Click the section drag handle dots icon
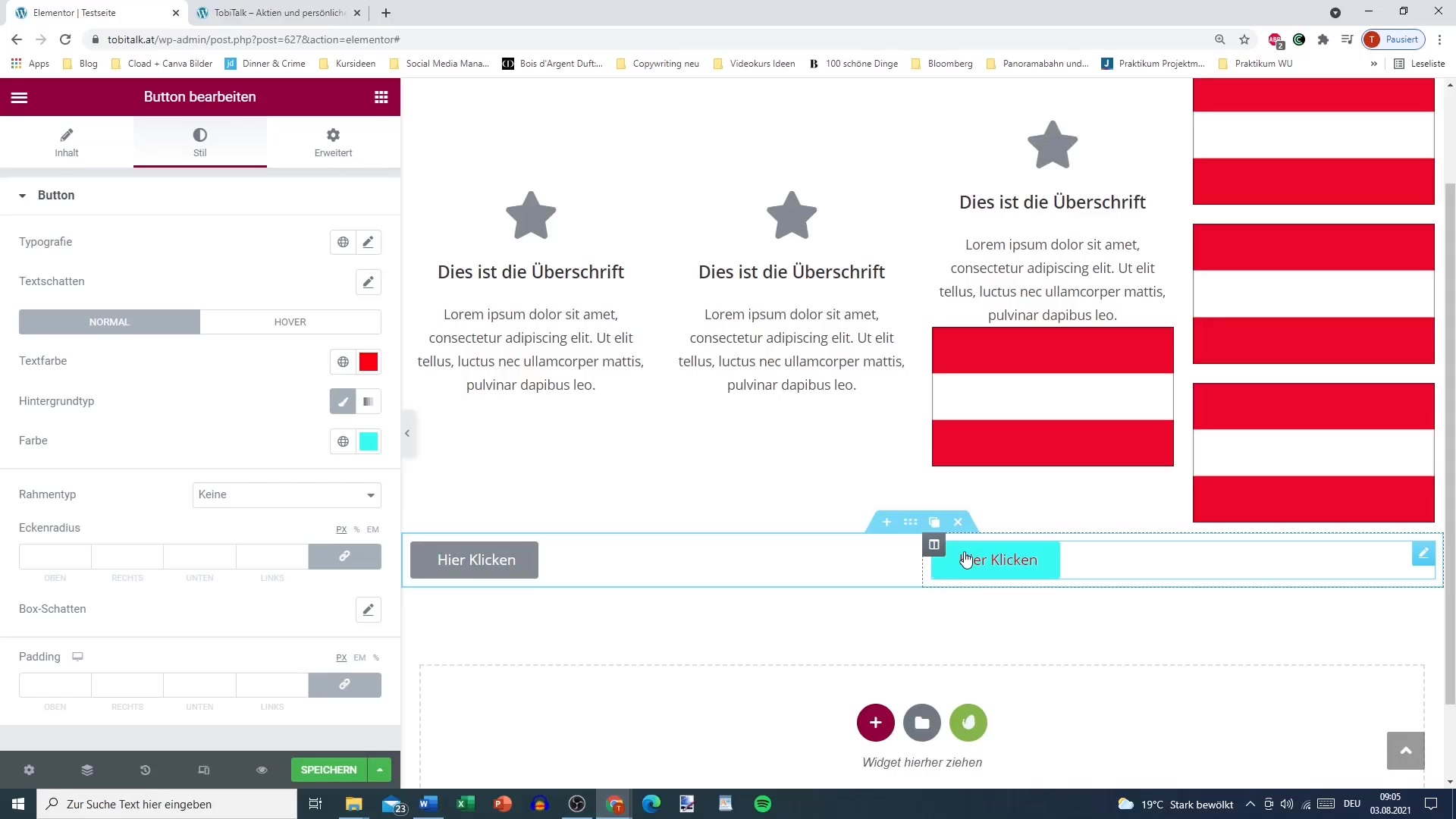The image size is (1456, 819). [910, 522]
